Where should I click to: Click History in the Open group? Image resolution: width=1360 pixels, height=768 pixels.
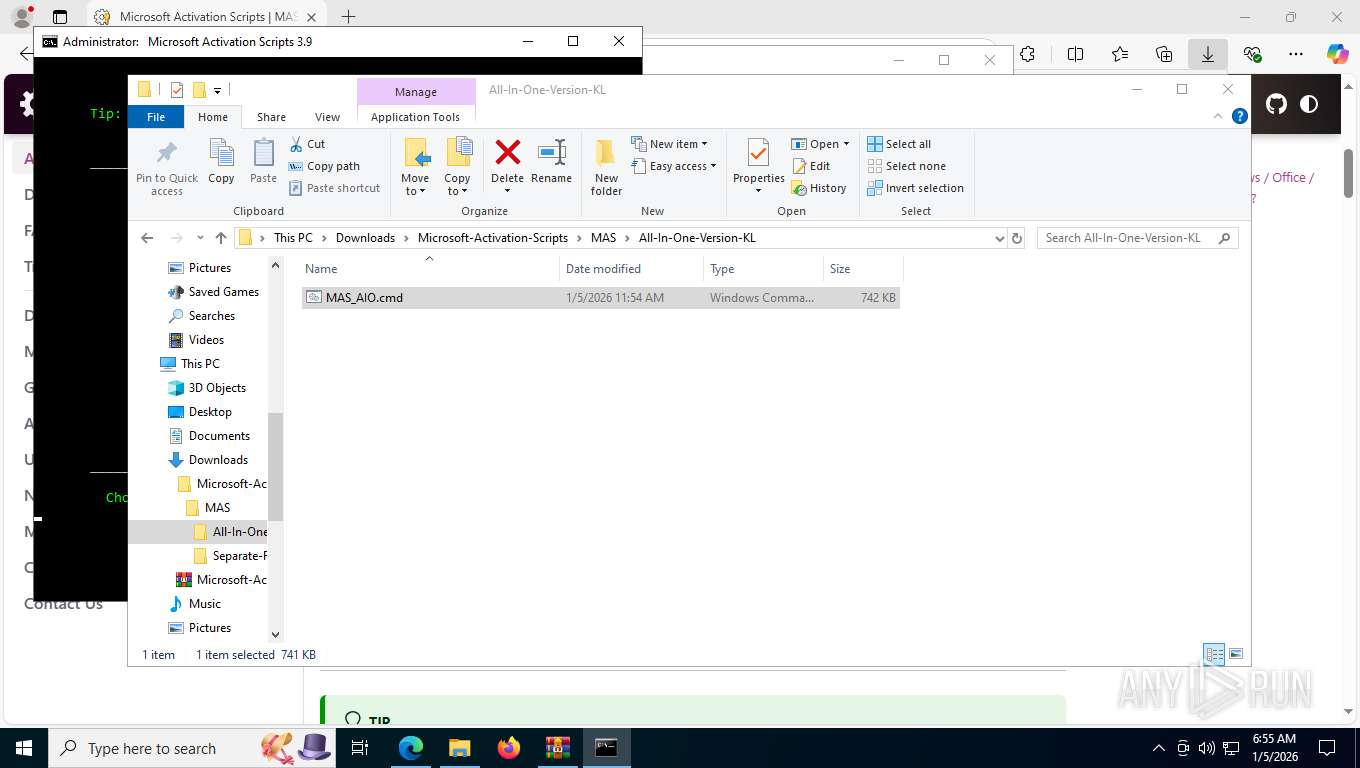[x=819, y=188]
